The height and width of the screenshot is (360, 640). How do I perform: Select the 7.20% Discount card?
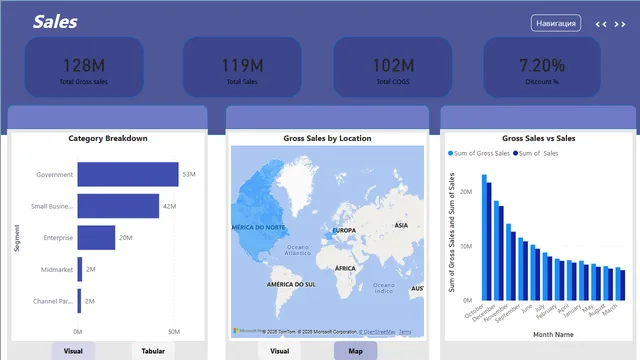542,67
